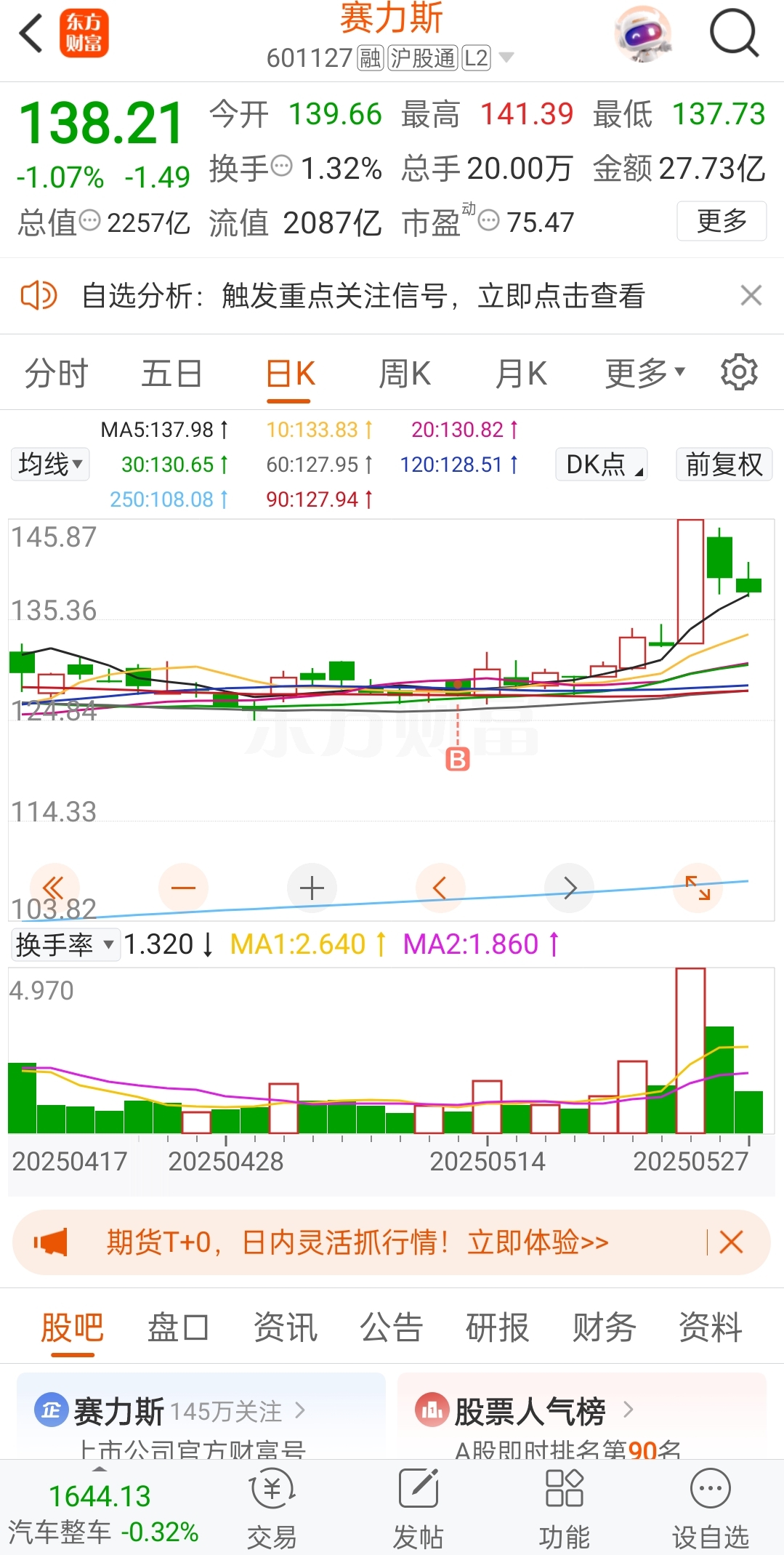This screenshot has width=784, height=1555.
Task: Switch to 周K chart tab
Action: click(x=405, y=374)
